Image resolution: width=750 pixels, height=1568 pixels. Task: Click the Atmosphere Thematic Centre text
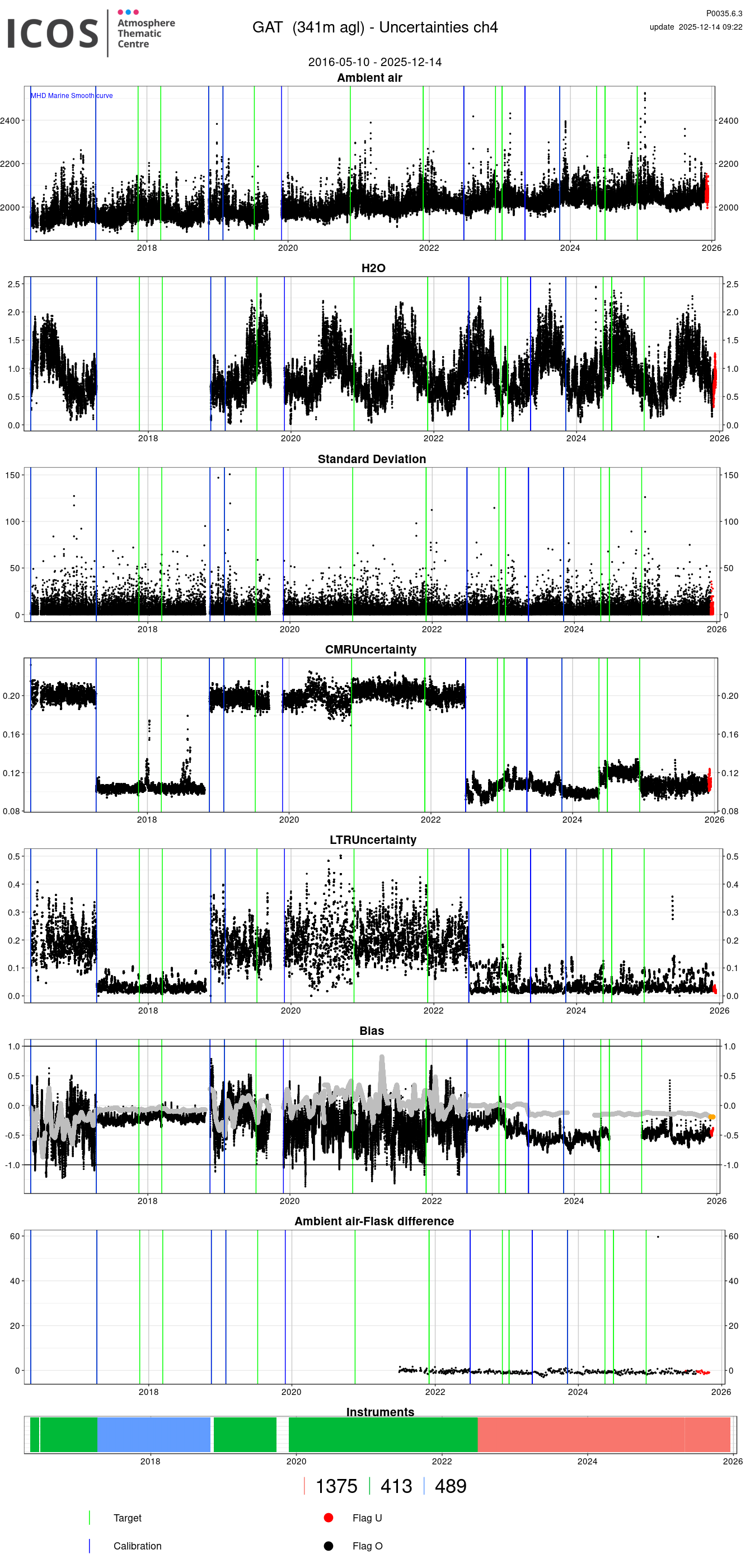tap(146, 34)
